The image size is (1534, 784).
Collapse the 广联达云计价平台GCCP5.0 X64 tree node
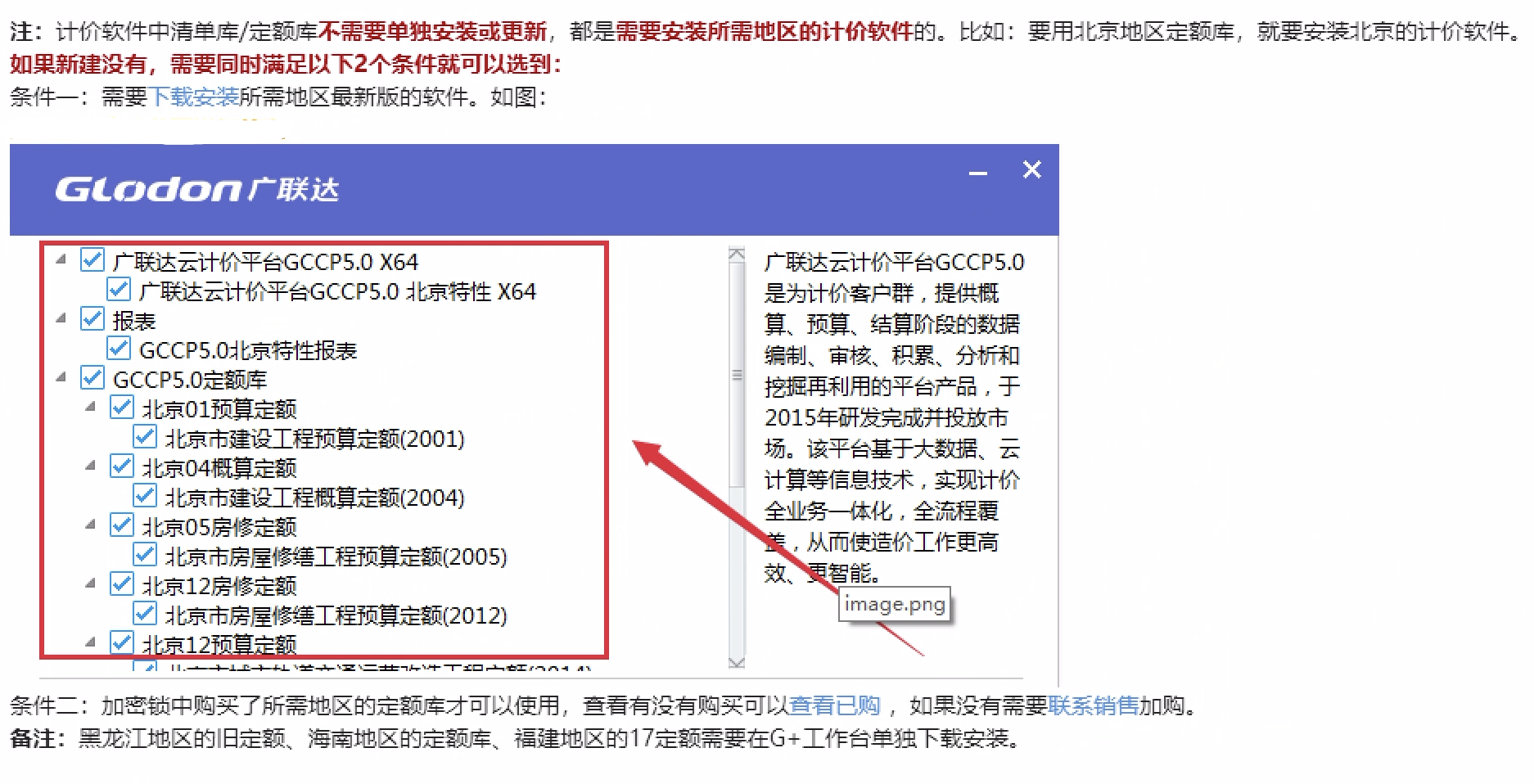[x=61, y=260]
